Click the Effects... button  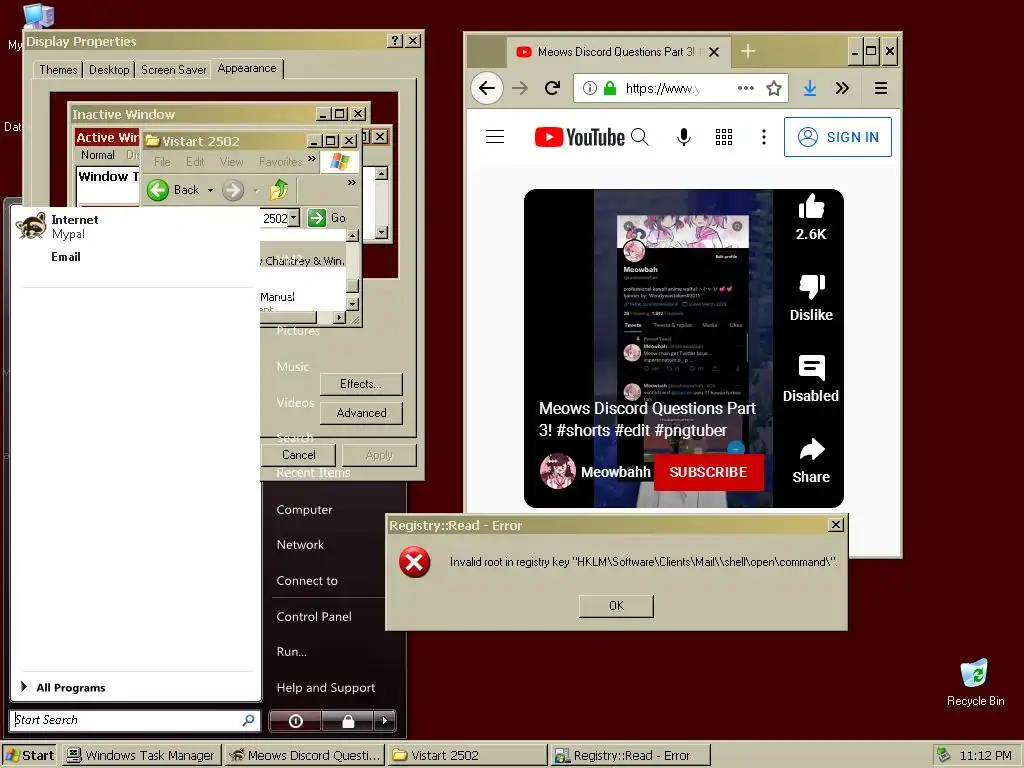[x=360, y=384]
